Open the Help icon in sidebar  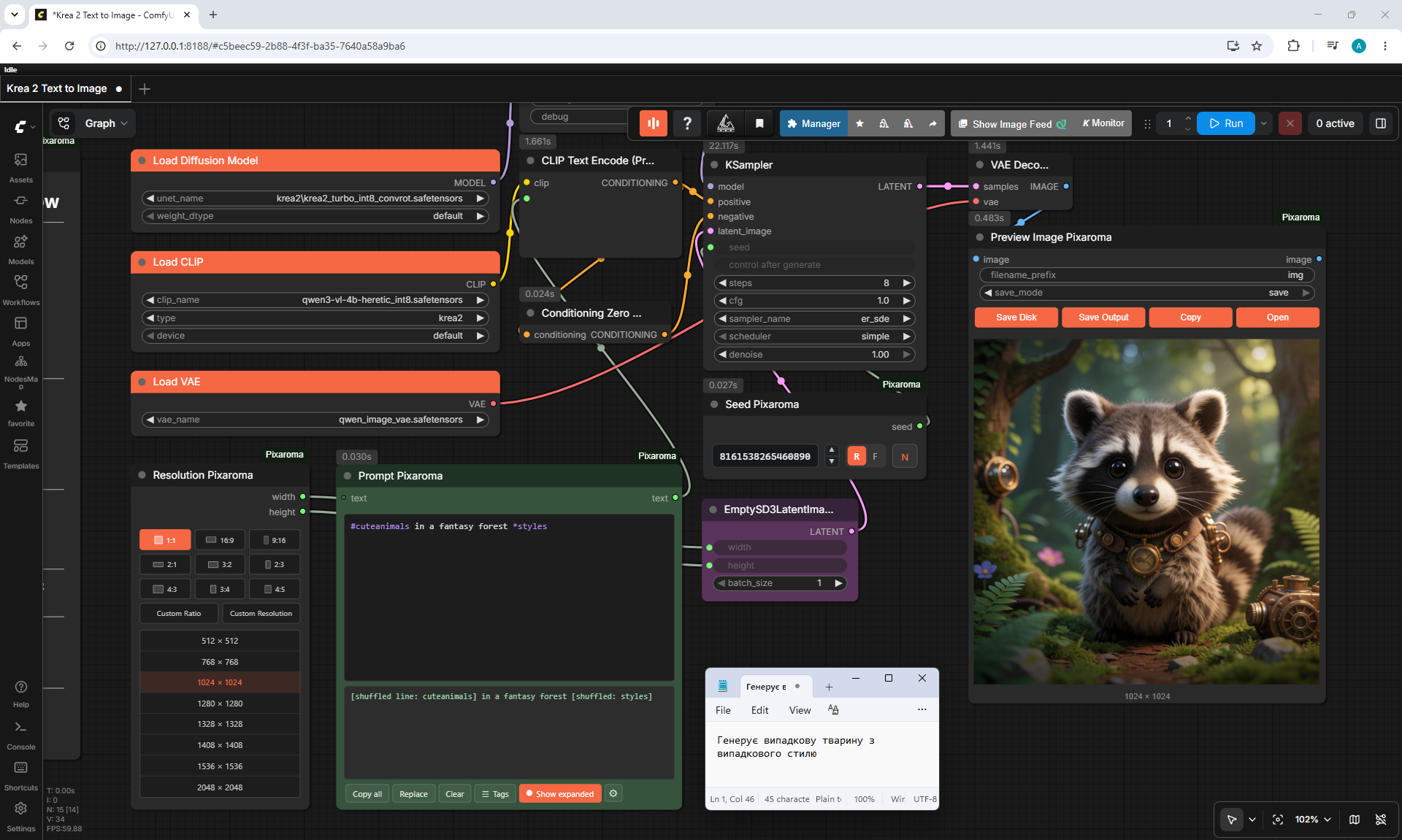20,693
